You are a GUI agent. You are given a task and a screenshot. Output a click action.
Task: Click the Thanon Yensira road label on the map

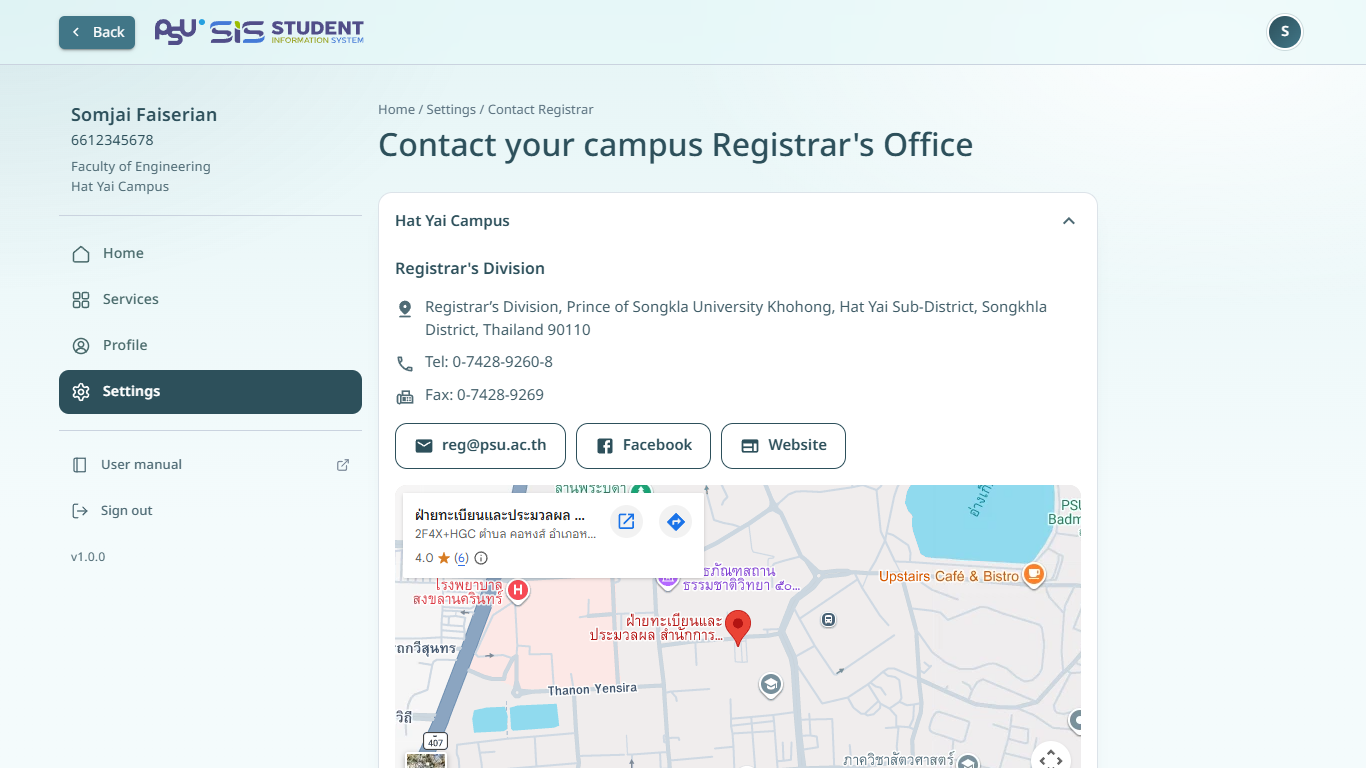[592, 689]
